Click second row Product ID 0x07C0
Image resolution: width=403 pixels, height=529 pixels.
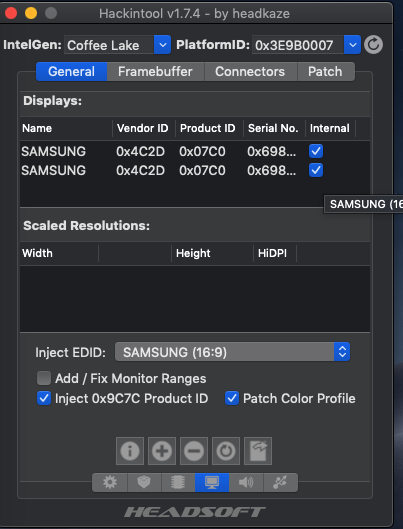[202, 170]
